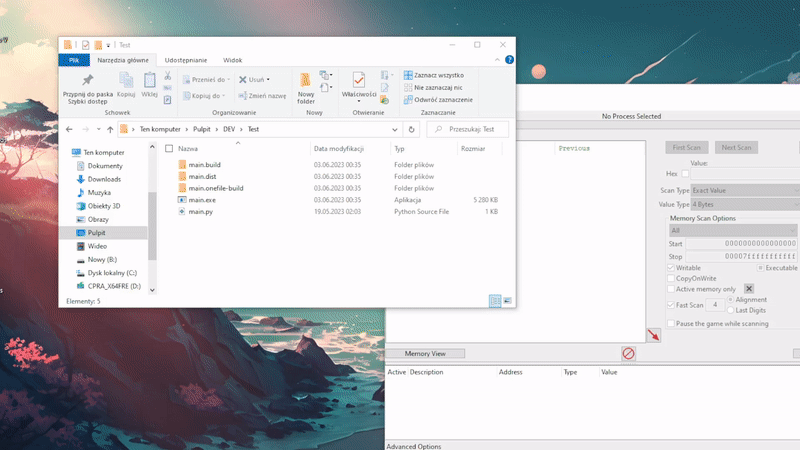800x450 pixels.
Task: Go up one folder level arrow
Action: click(110, 130)
